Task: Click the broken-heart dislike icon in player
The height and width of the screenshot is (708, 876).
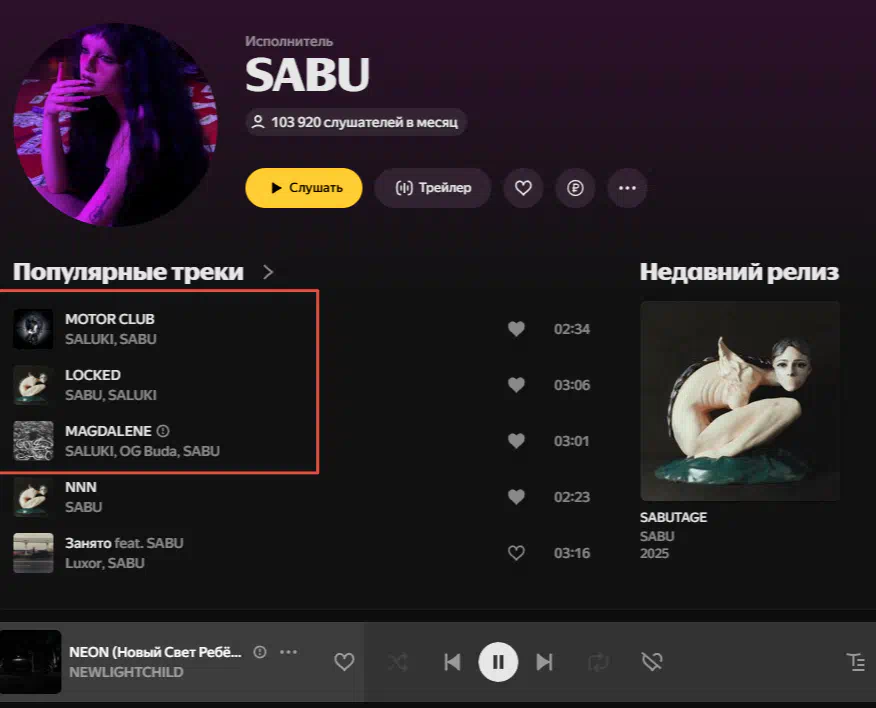Action: pyautogui.click(x=652, y=662)
